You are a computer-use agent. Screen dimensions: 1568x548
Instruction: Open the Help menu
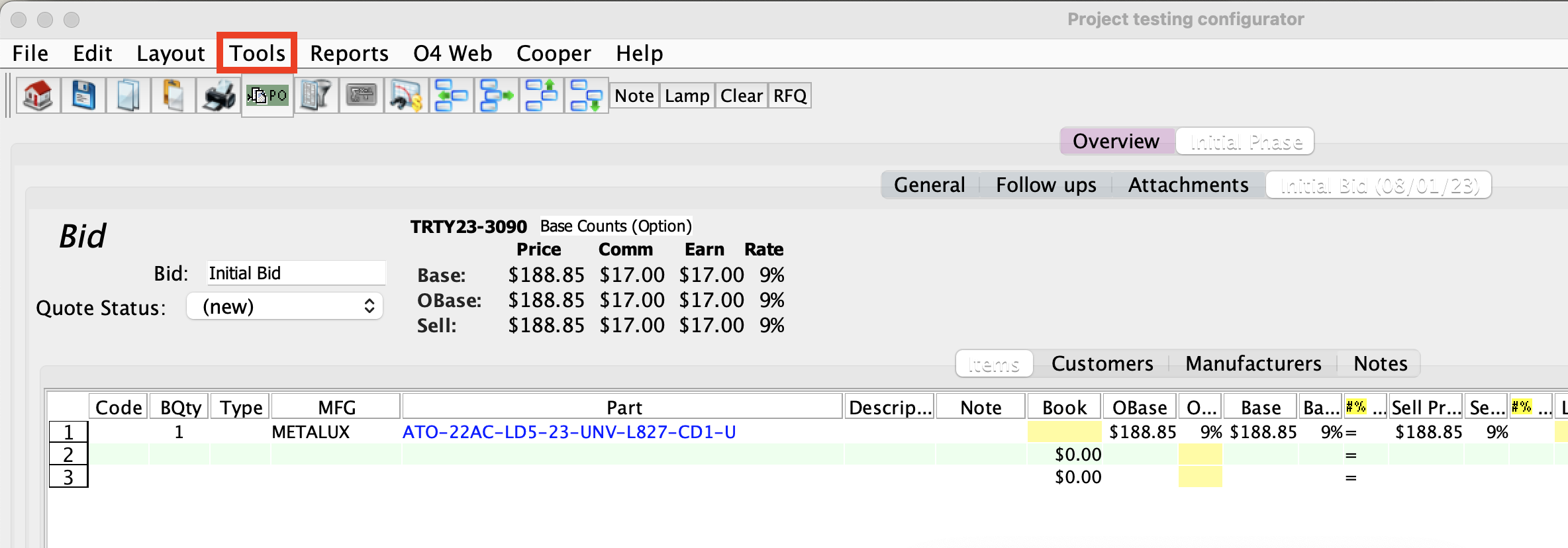640,54
